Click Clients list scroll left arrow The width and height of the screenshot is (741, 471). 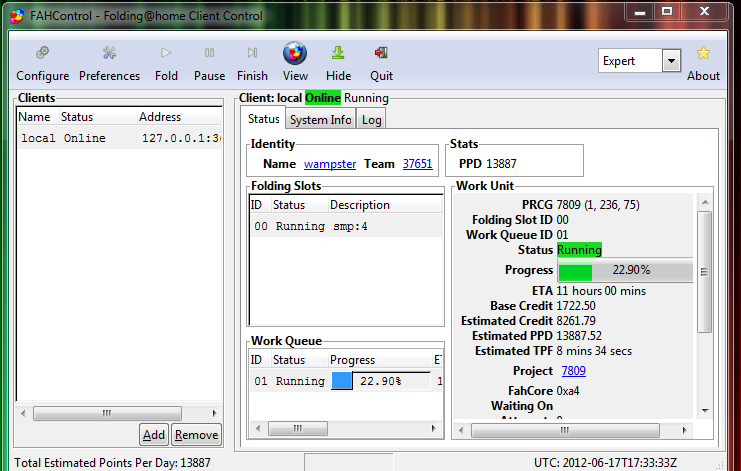click(23, 413)
